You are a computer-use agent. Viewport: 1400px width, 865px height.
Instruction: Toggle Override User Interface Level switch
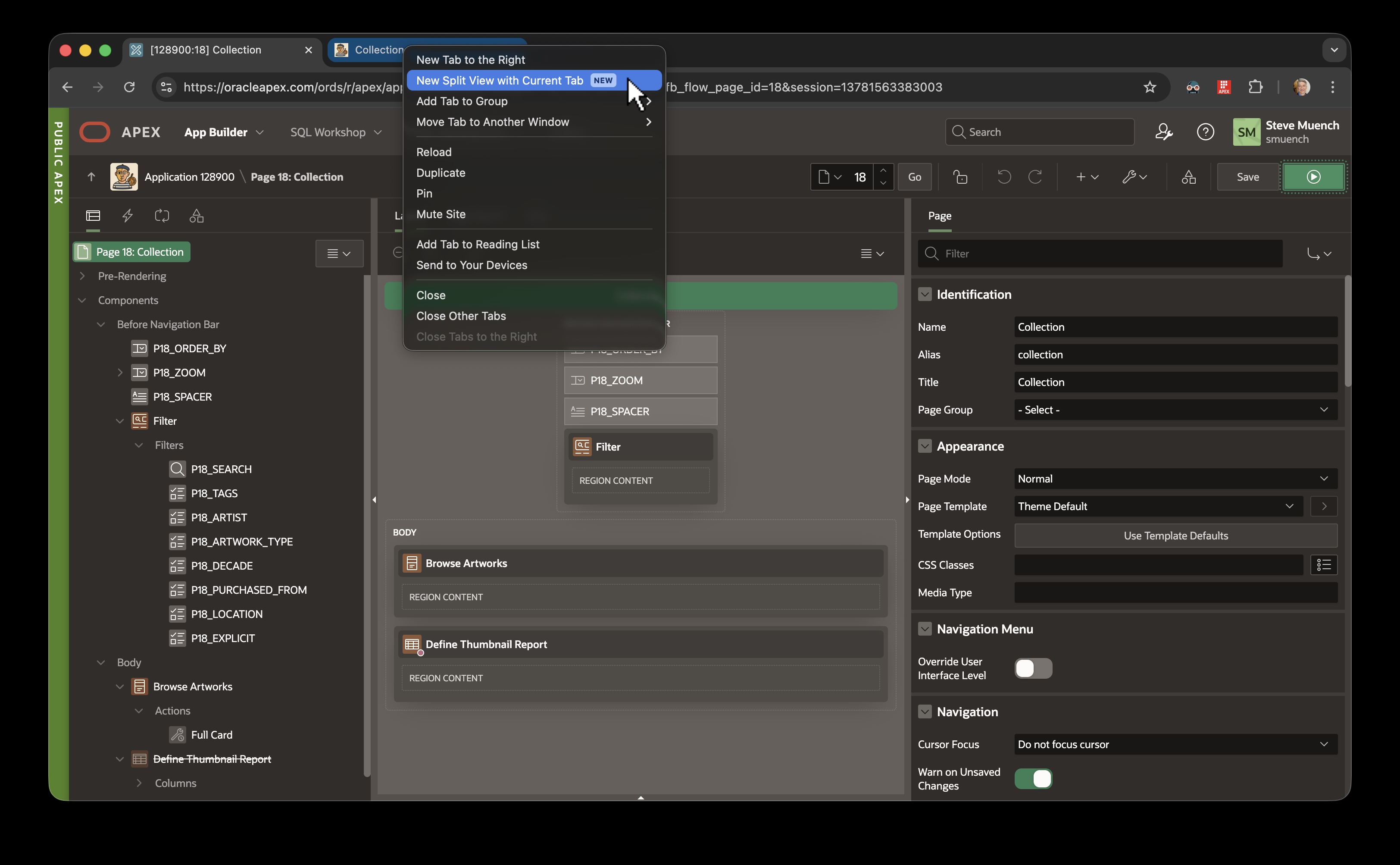(x=1033, y=668)
